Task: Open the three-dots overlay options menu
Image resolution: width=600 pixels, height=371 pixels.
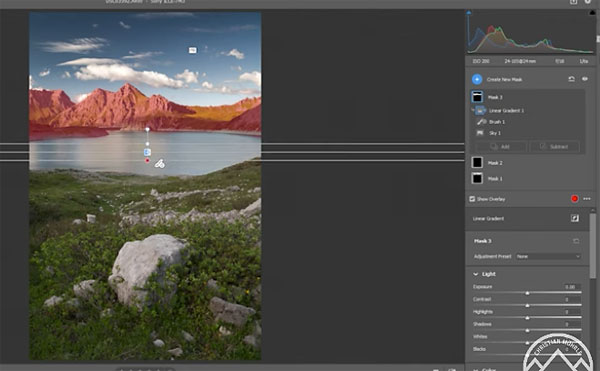Action: click(587, 199)
